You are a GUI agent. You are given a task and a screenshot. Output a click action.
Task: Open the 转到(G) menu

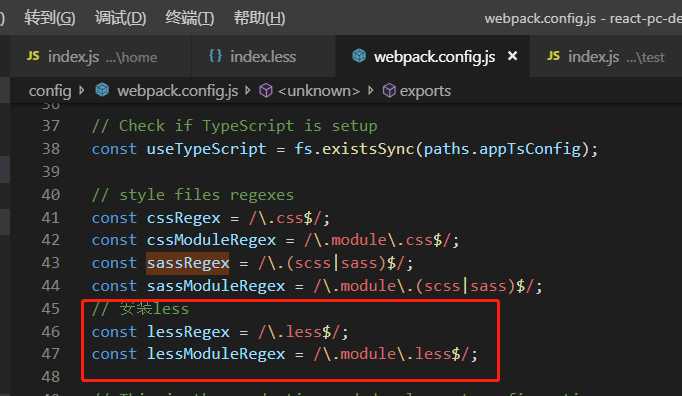[50, 18]
